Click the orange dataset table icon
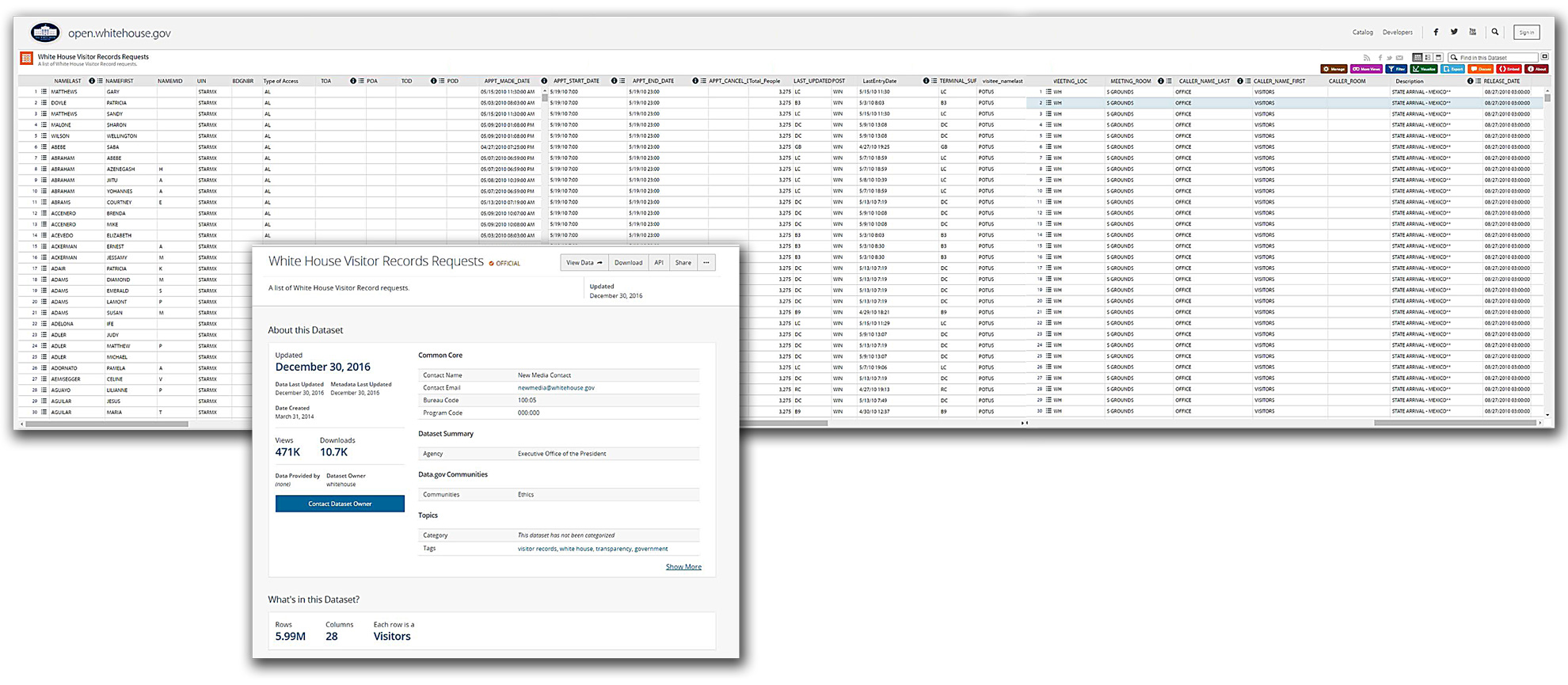 point(26,58)
